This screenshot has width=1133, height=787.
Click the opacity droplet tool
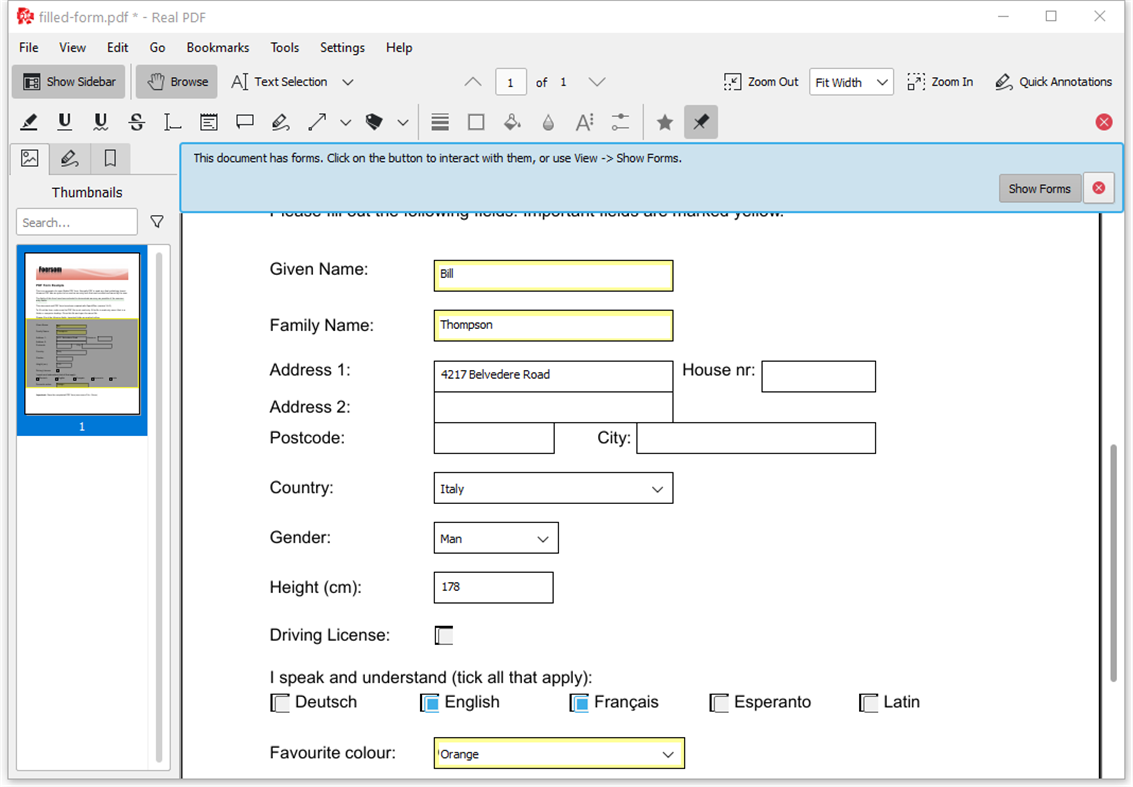[x=548, y=122]
